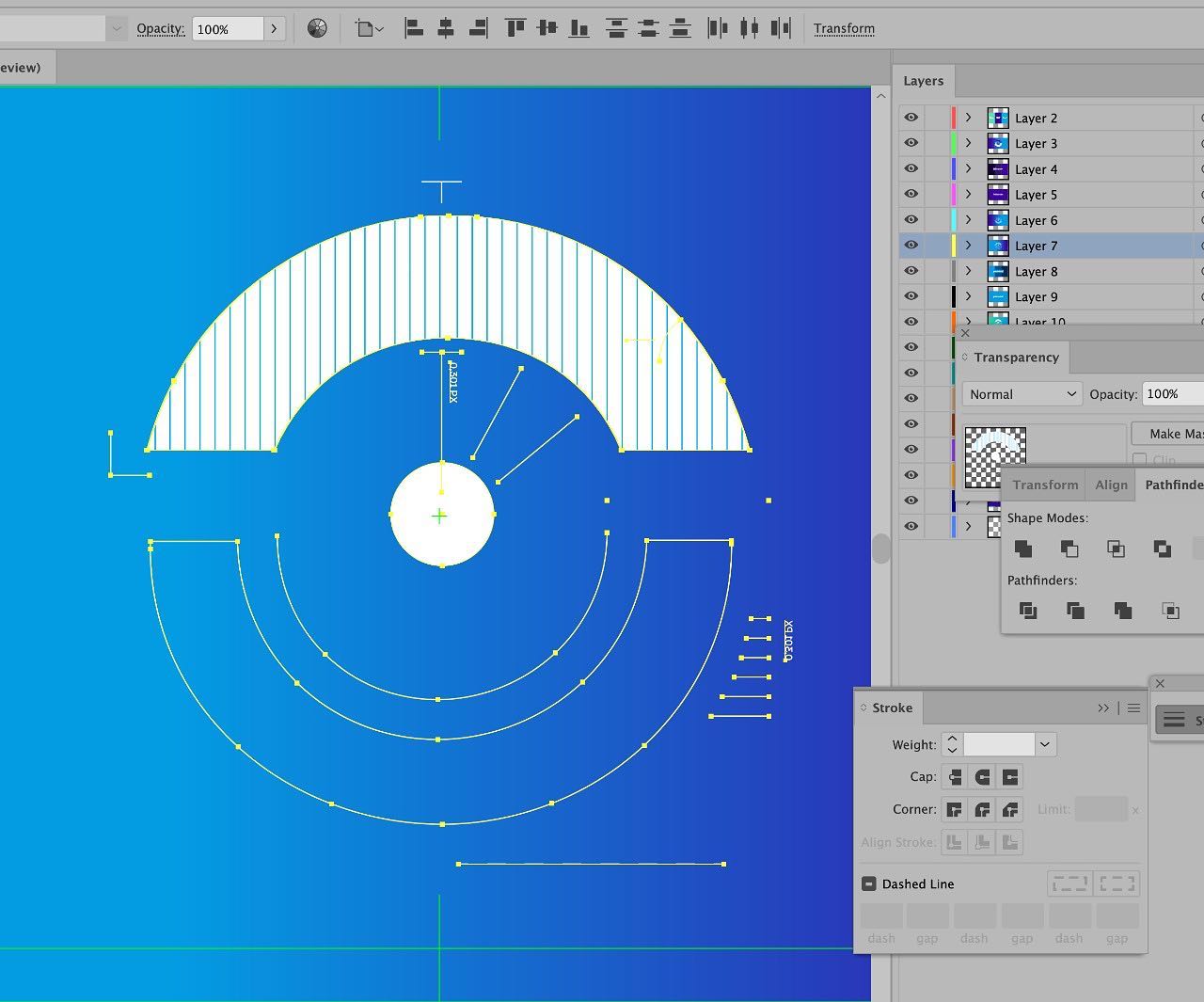The height and width of the screenshot is (1002, 1204).
Task: Toggle Layer 5 visibility eye
Action: (x=911, y=194)
